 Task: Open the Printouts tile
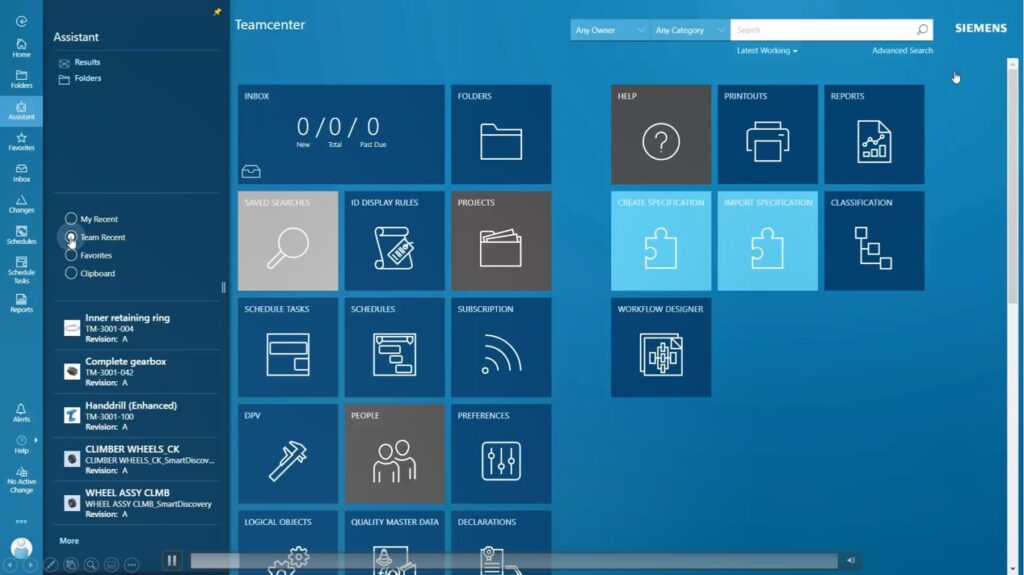pyautogui.click(x=767, y=134)
